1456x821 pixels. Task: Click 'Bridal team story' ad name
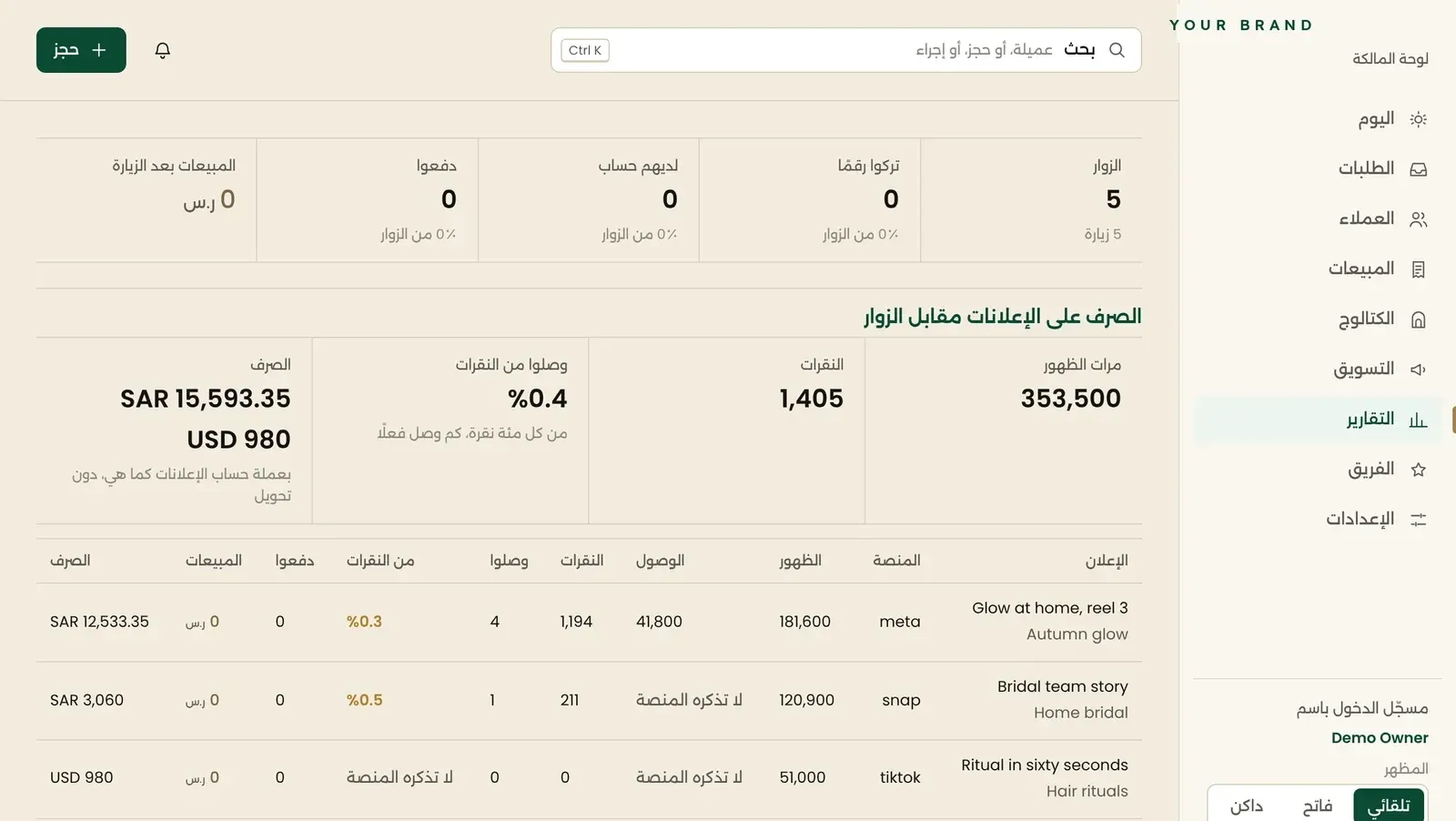pyautogui.click(x=1063, y=686)
